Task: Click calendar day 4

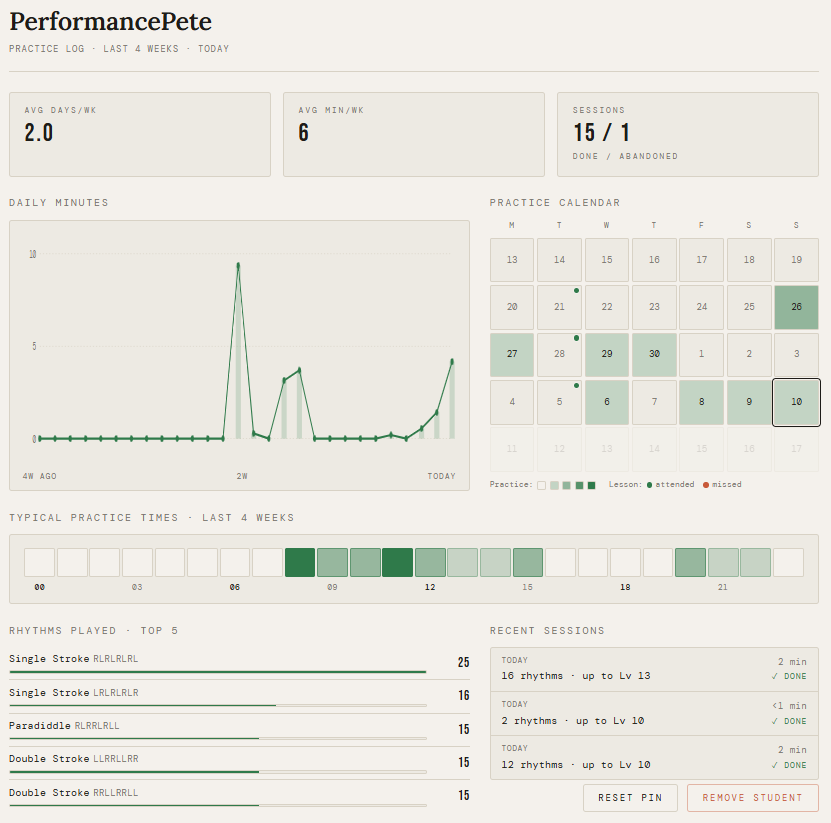Action: tap(512, 402)
